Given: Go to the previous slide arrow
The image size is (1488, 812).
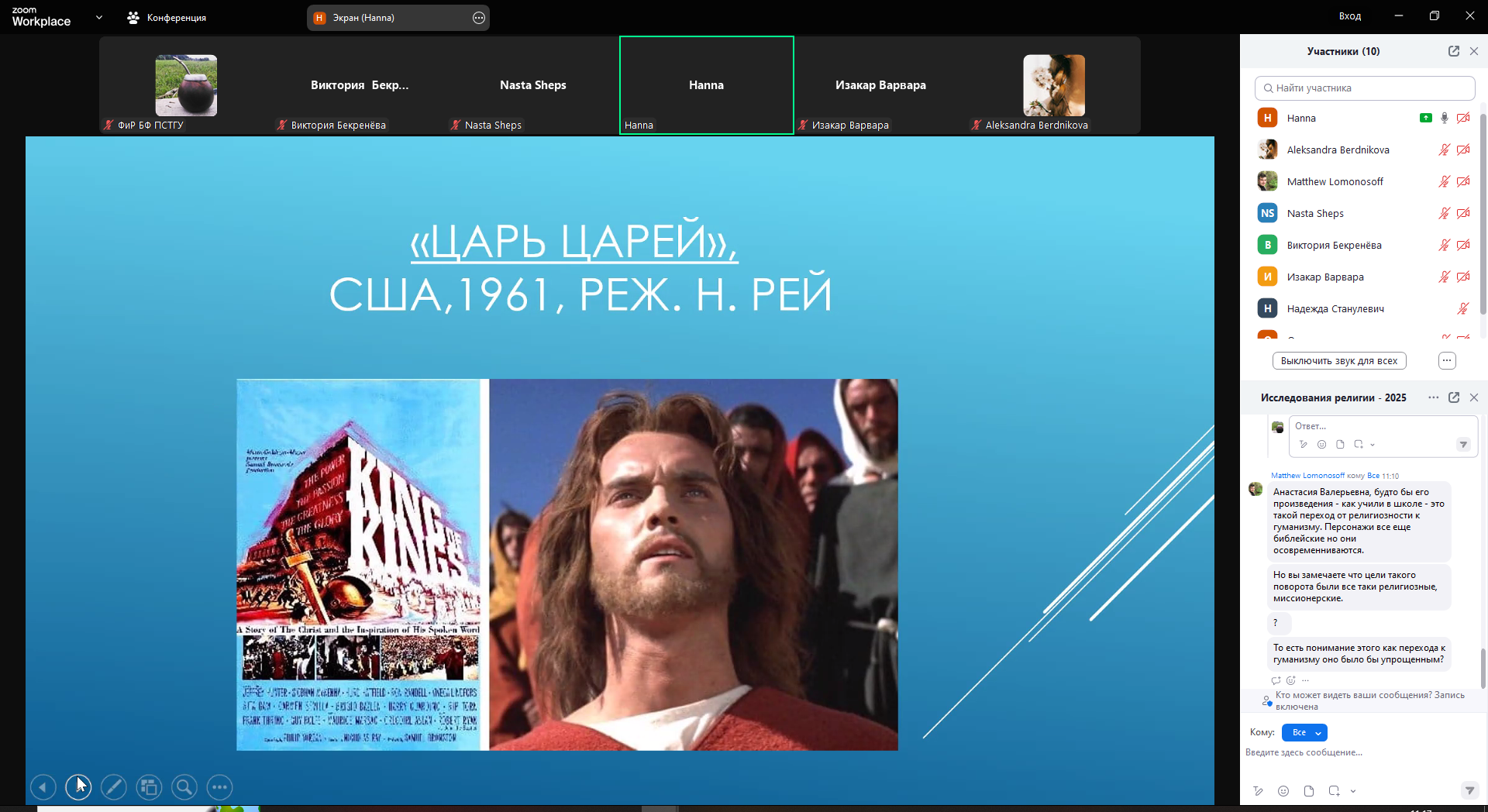Looking at the screenshot, I should point(43,787).
